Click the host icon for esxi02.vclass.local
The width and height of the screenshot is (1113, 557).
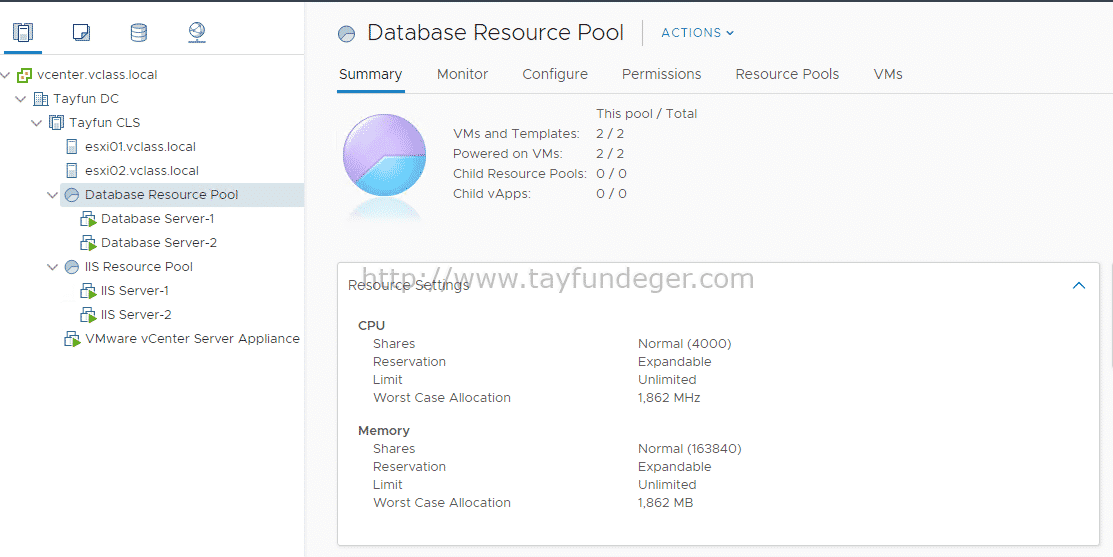coord(72,171)
